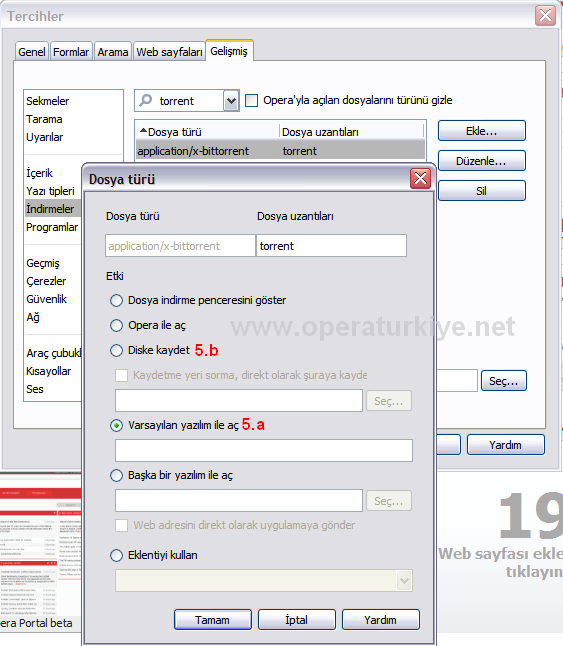Open the Genel tab

[32, 52]
